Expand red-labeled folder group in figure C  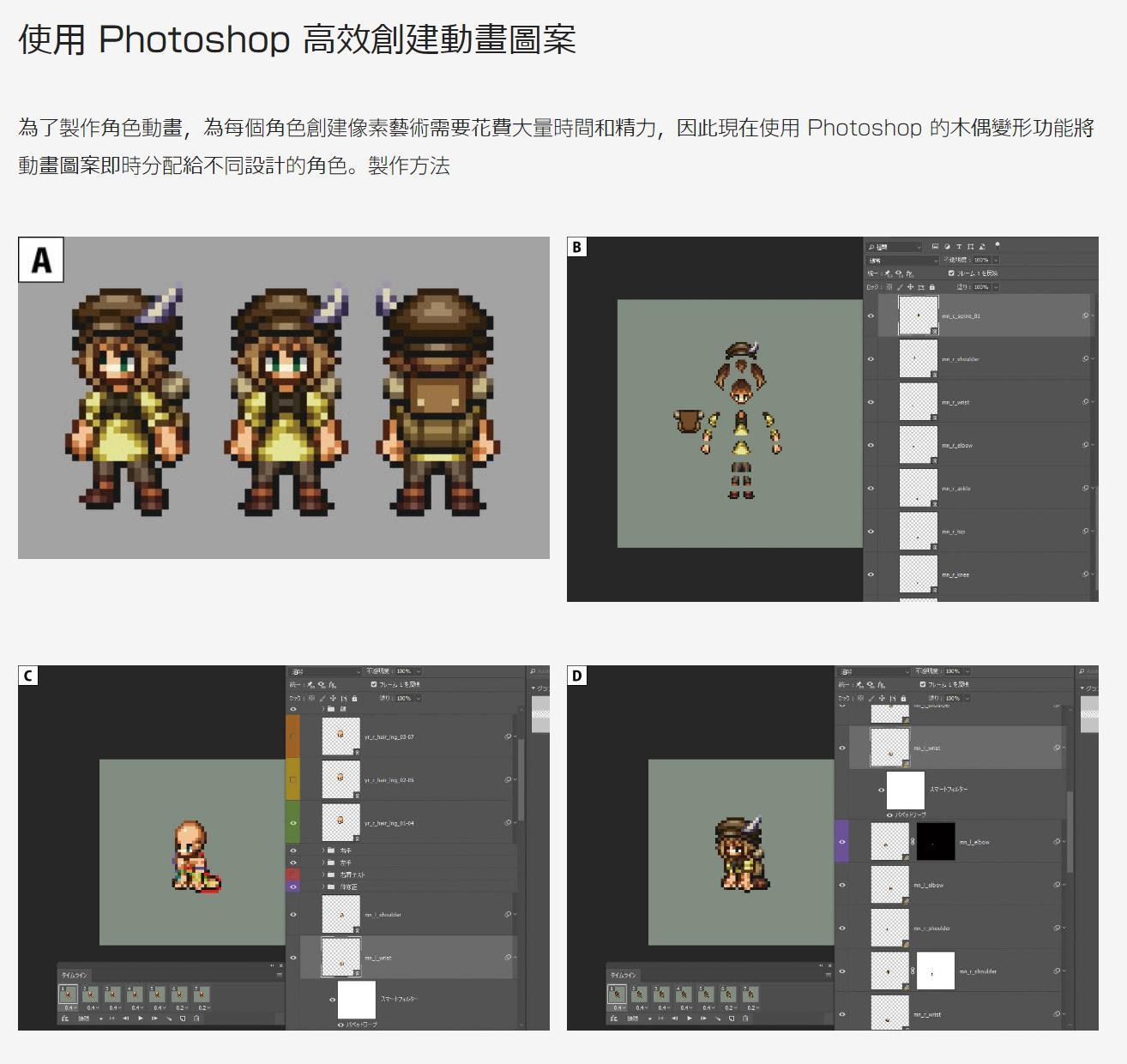[x=324, y=875]
